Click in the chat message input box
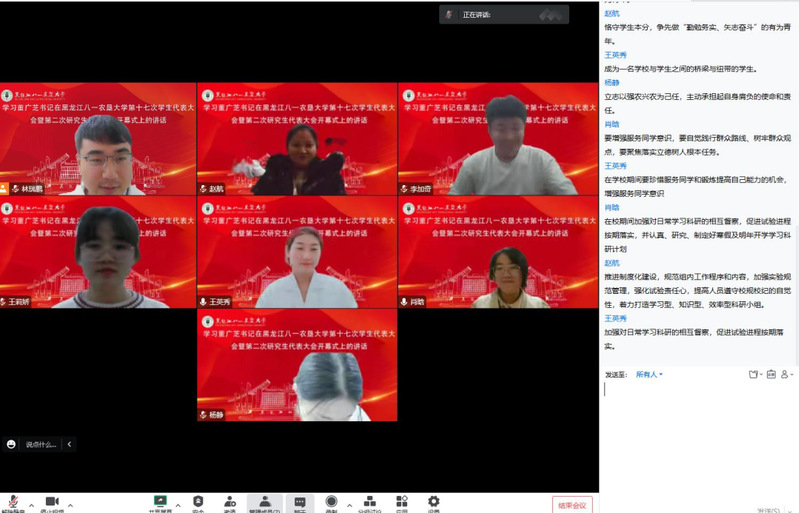 (x=698, y=430)
